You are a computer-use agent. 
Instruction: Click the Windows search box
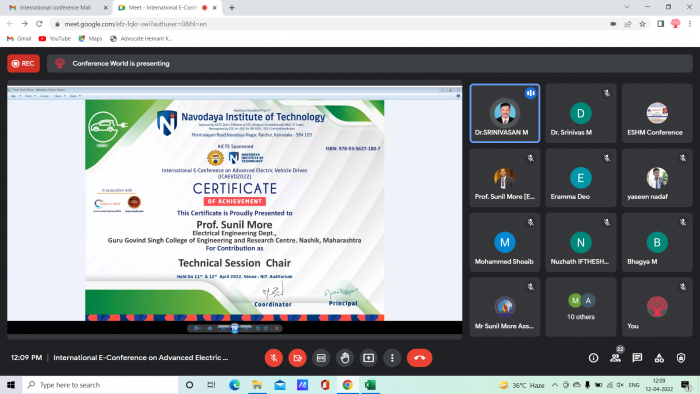(x=100, y=385)
